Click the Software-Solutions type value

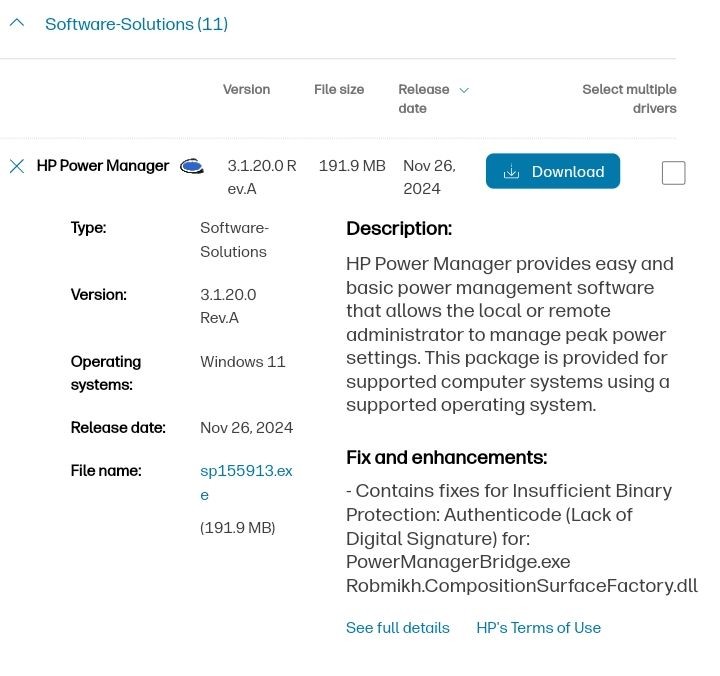click(234, 240)
